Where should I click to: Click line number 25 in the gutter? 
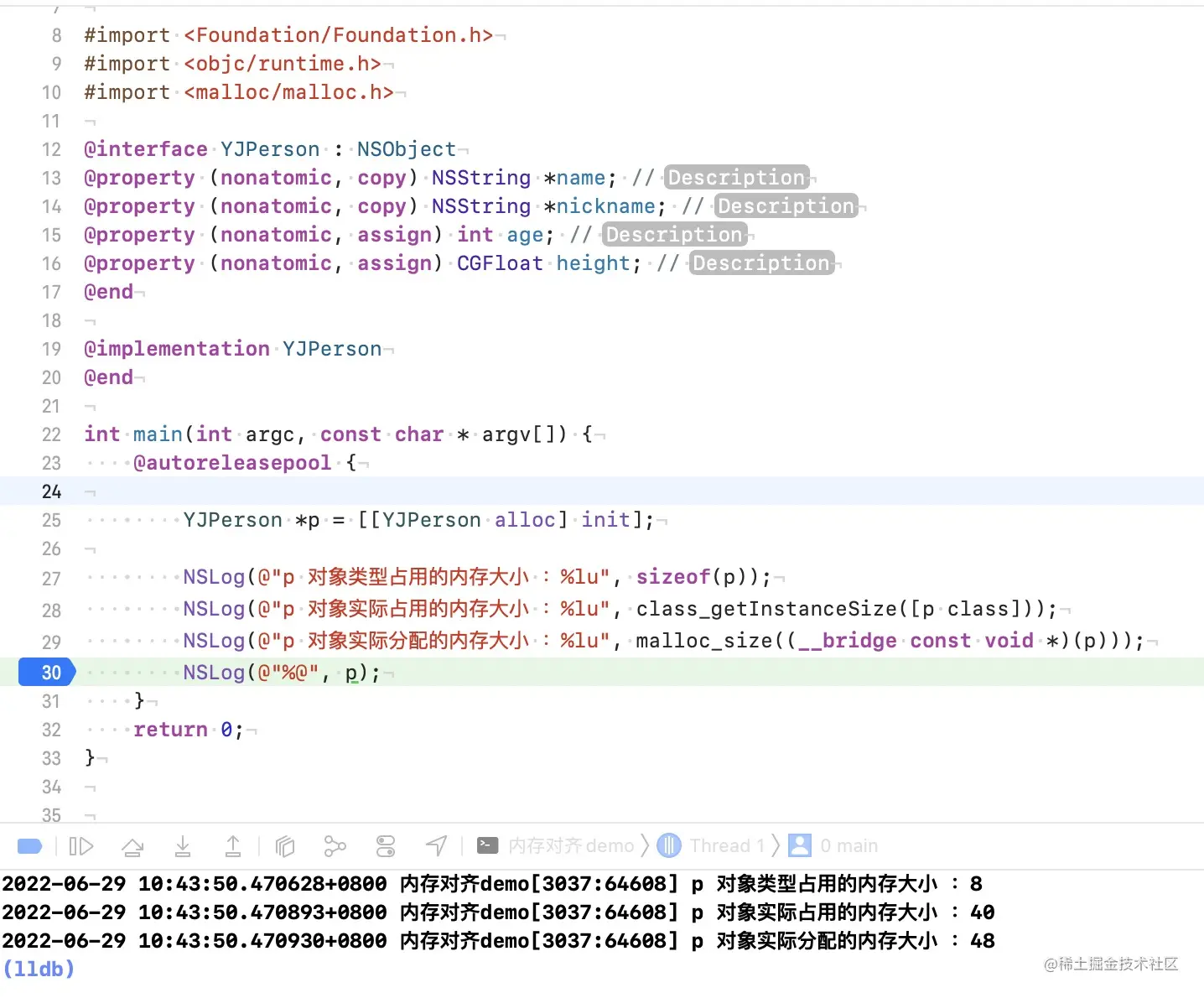coord(51,520)
